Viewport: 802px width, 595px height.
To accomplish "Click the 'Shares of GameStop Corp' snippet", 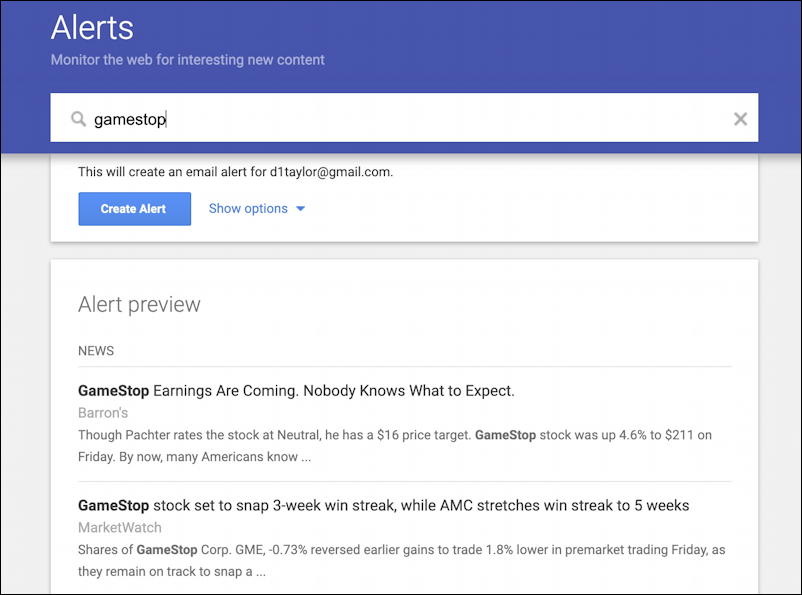I will pyautogui.click(x=250, y=550).
